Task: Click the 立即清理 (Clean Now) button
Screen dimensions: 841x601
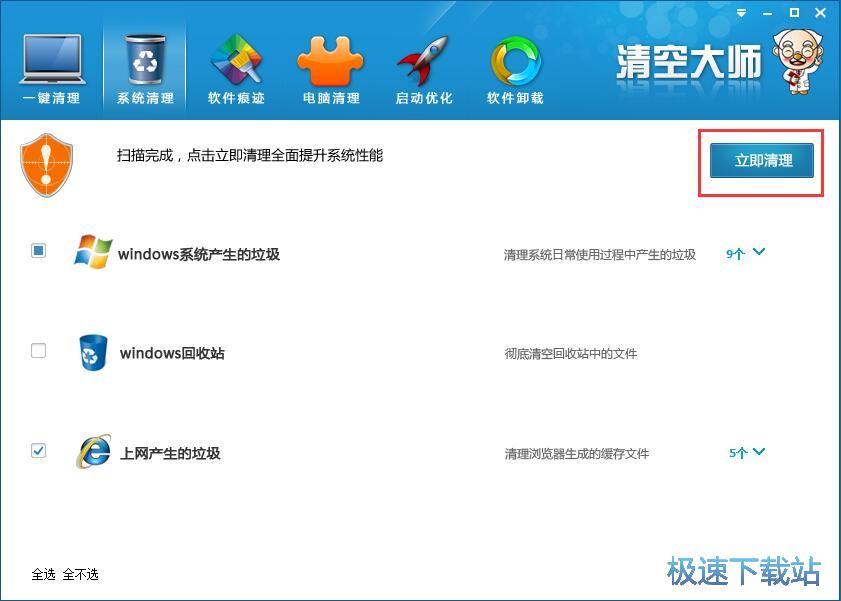Action: 760,161
